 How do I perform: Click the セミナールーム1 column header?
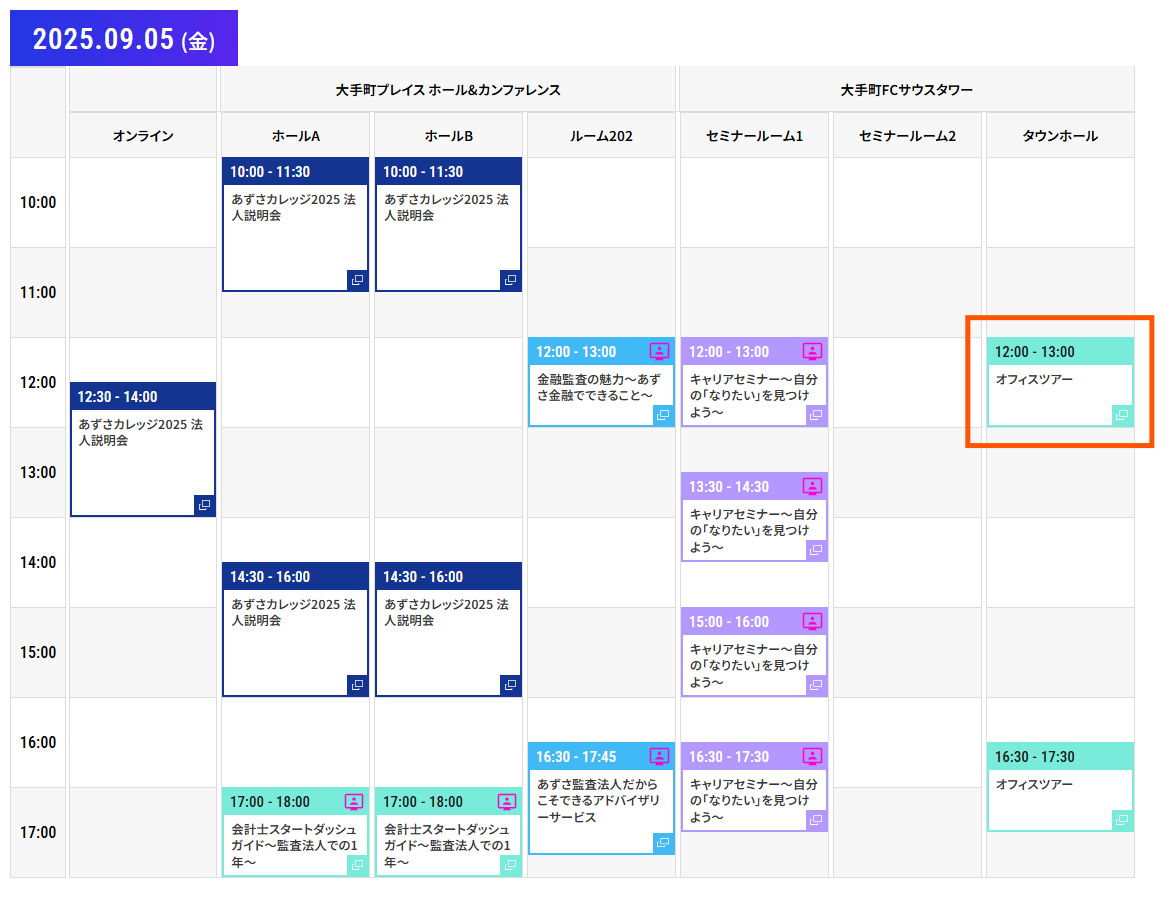click(754, 135)
